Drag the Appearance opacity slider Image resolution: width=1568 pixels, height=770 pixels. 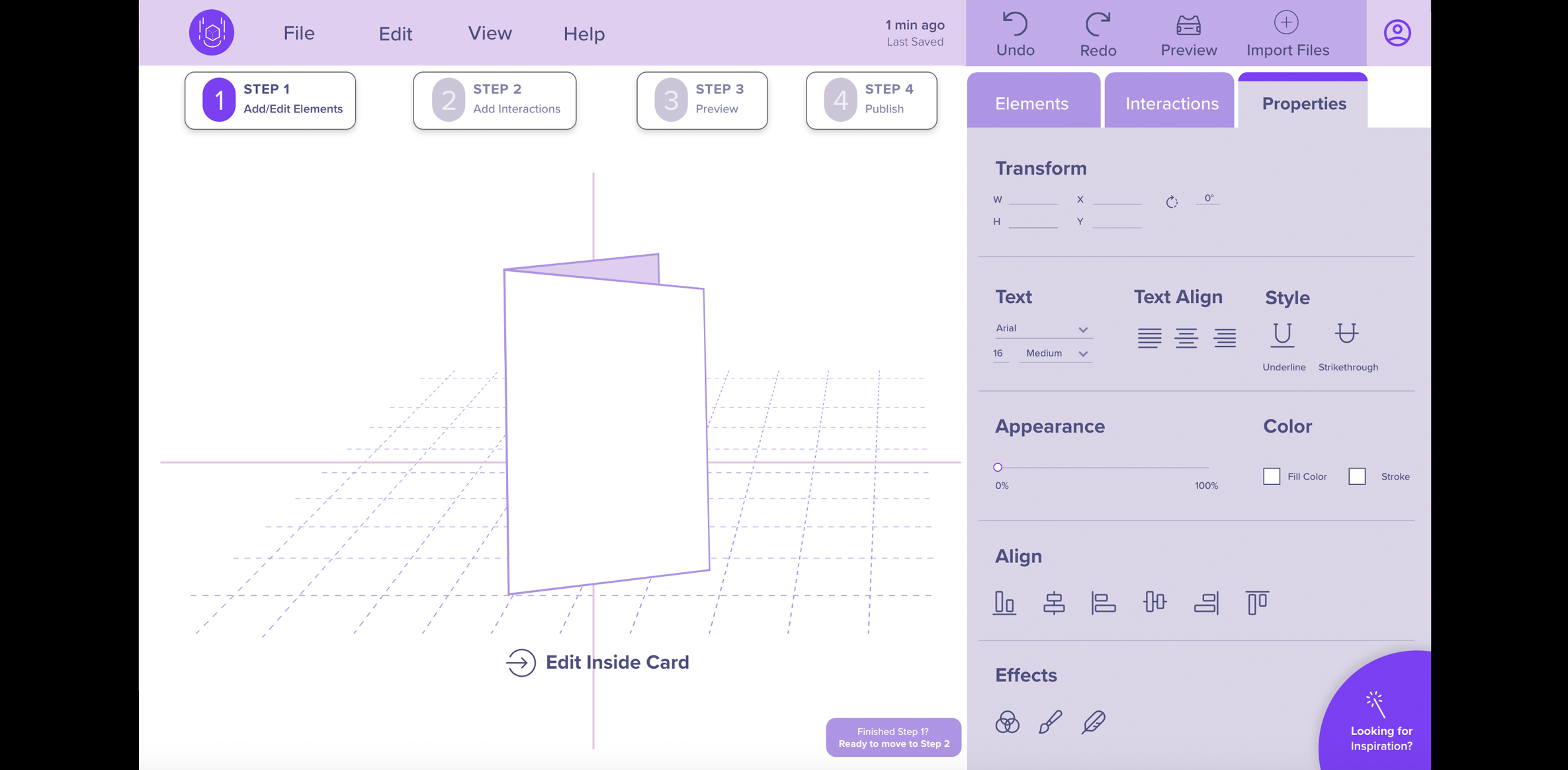[x=999, y=466]
